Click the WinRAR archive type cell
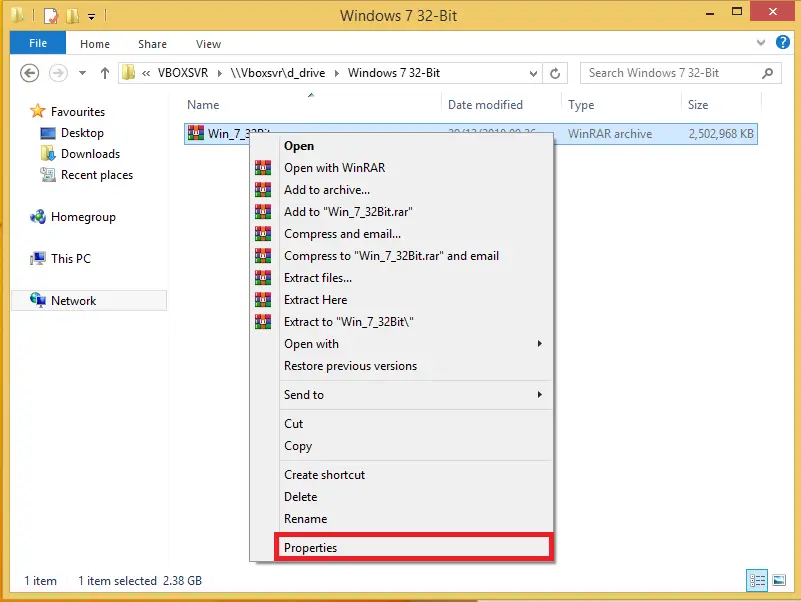 point(609,133)
